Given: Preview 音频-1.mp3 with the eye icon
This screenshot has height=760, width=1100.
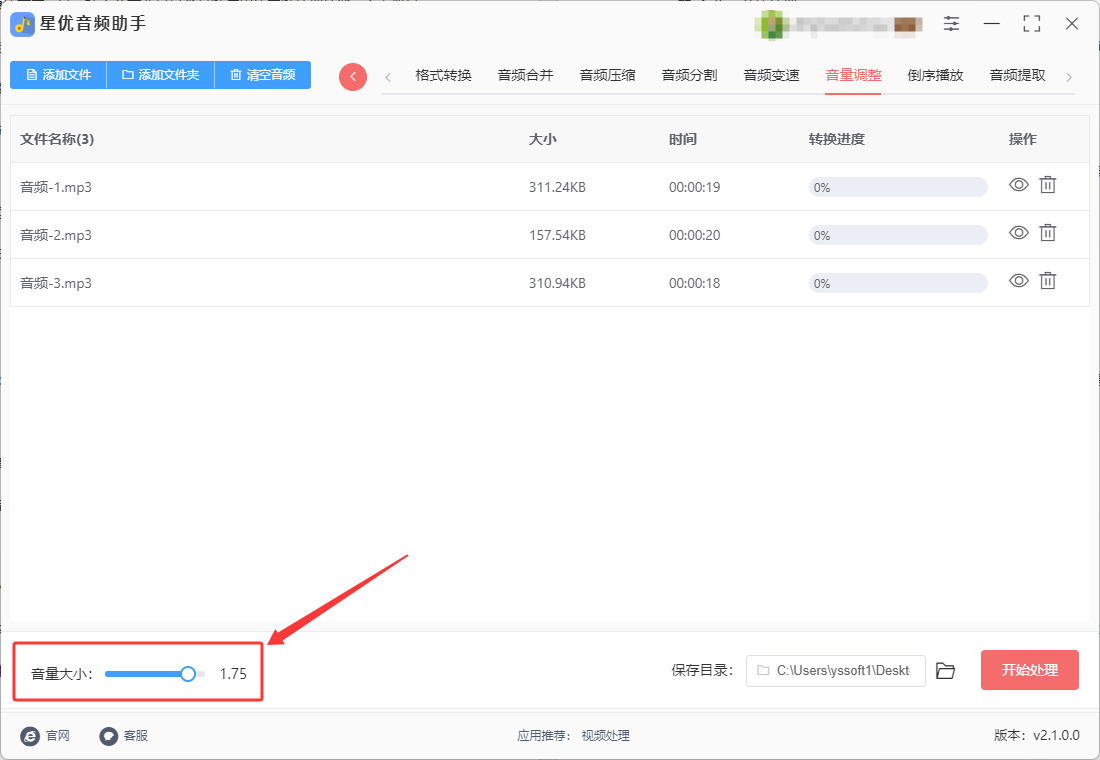Looking at the screenshot, I should 1019,185.
